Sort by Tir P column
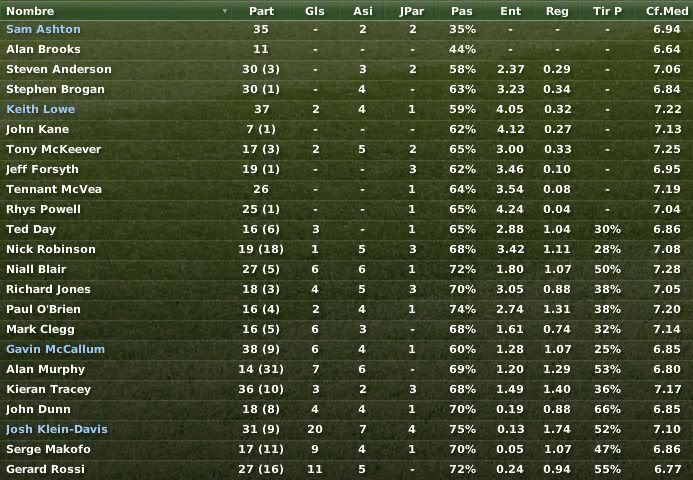Image resolution: width=693 pixels, height=480 pixels. (x=607, y=11)
